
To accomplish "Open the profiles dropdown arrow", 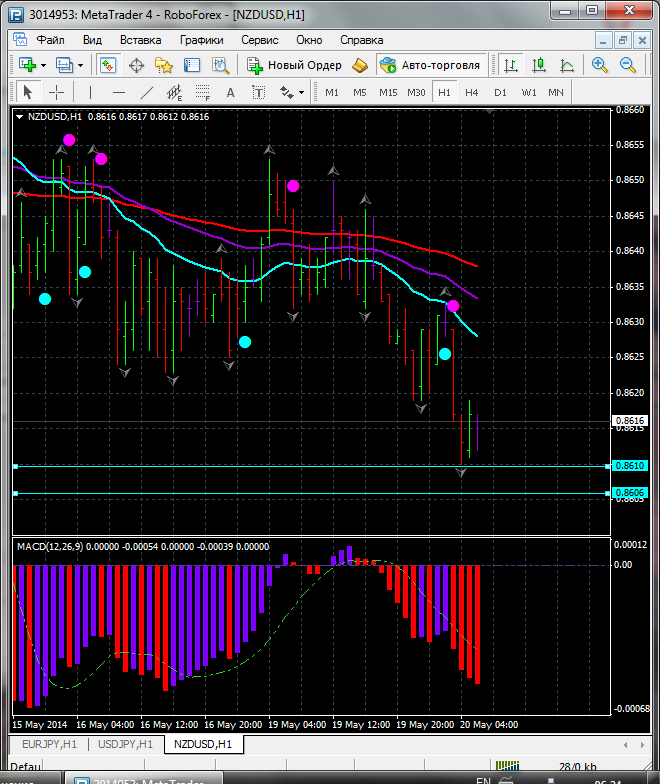I will point(80,65).
